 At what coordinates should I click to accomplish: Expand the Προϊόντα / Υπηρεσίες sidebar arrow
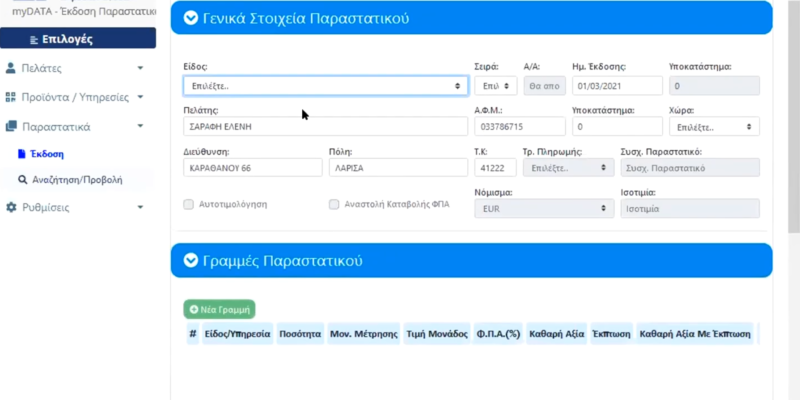click(140, 97)
